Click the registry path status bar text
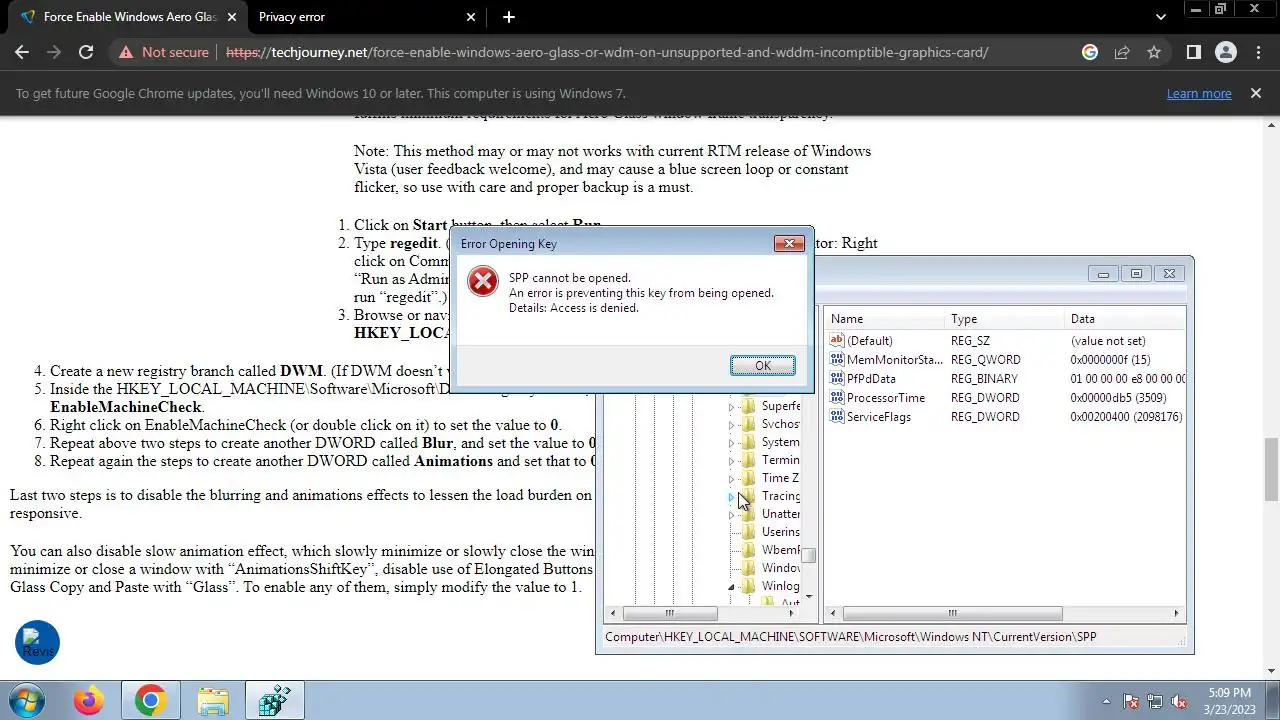 pos(851,636)
